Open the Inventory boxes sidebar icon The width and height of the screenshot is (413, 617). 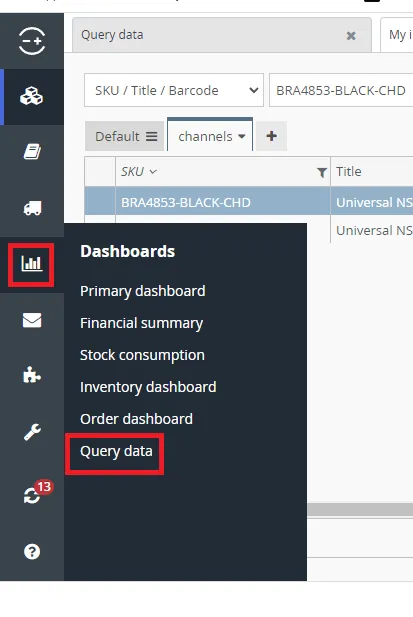pos(31,96)
